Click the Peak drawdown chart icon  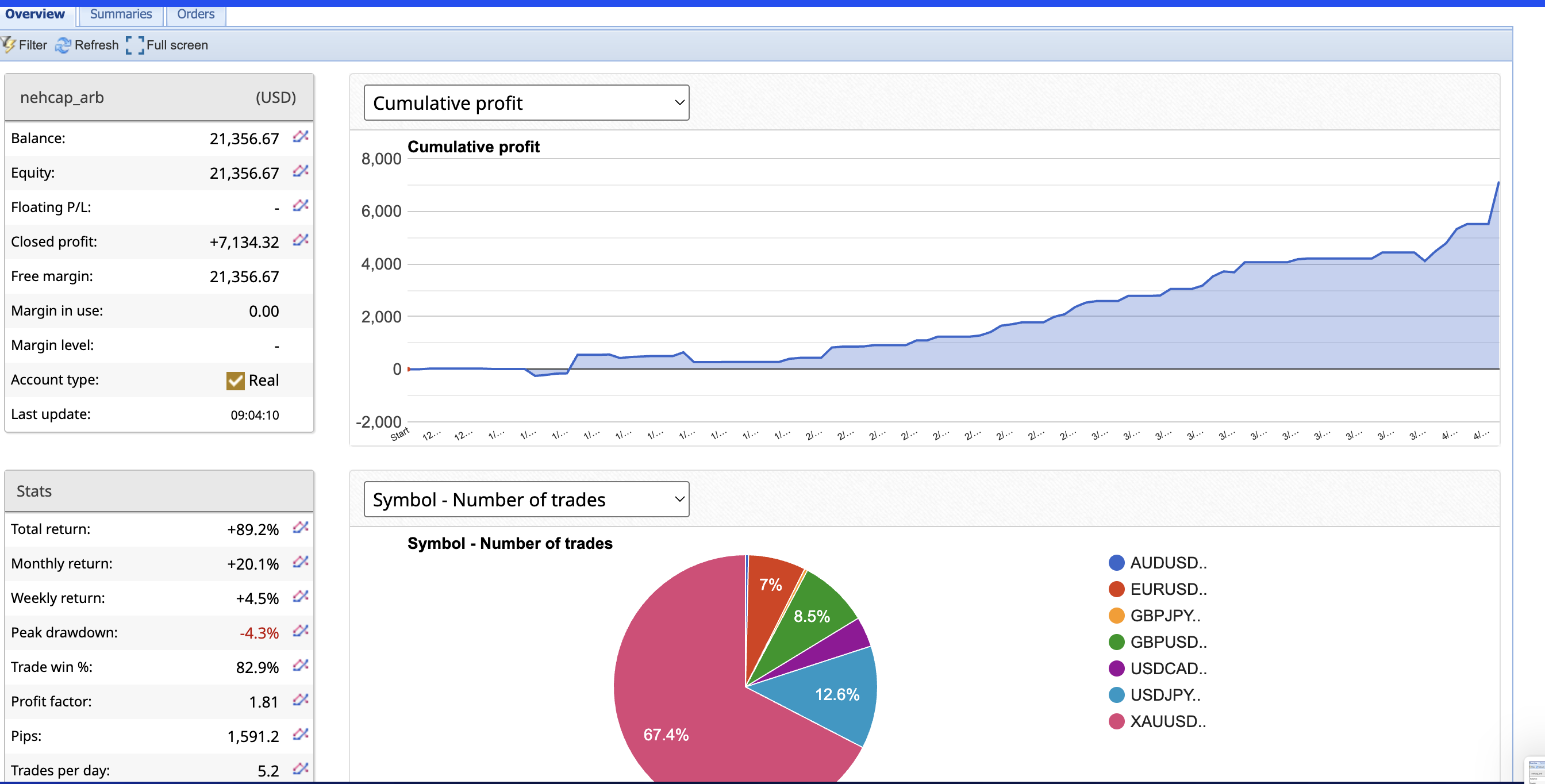tap(301, 631)
